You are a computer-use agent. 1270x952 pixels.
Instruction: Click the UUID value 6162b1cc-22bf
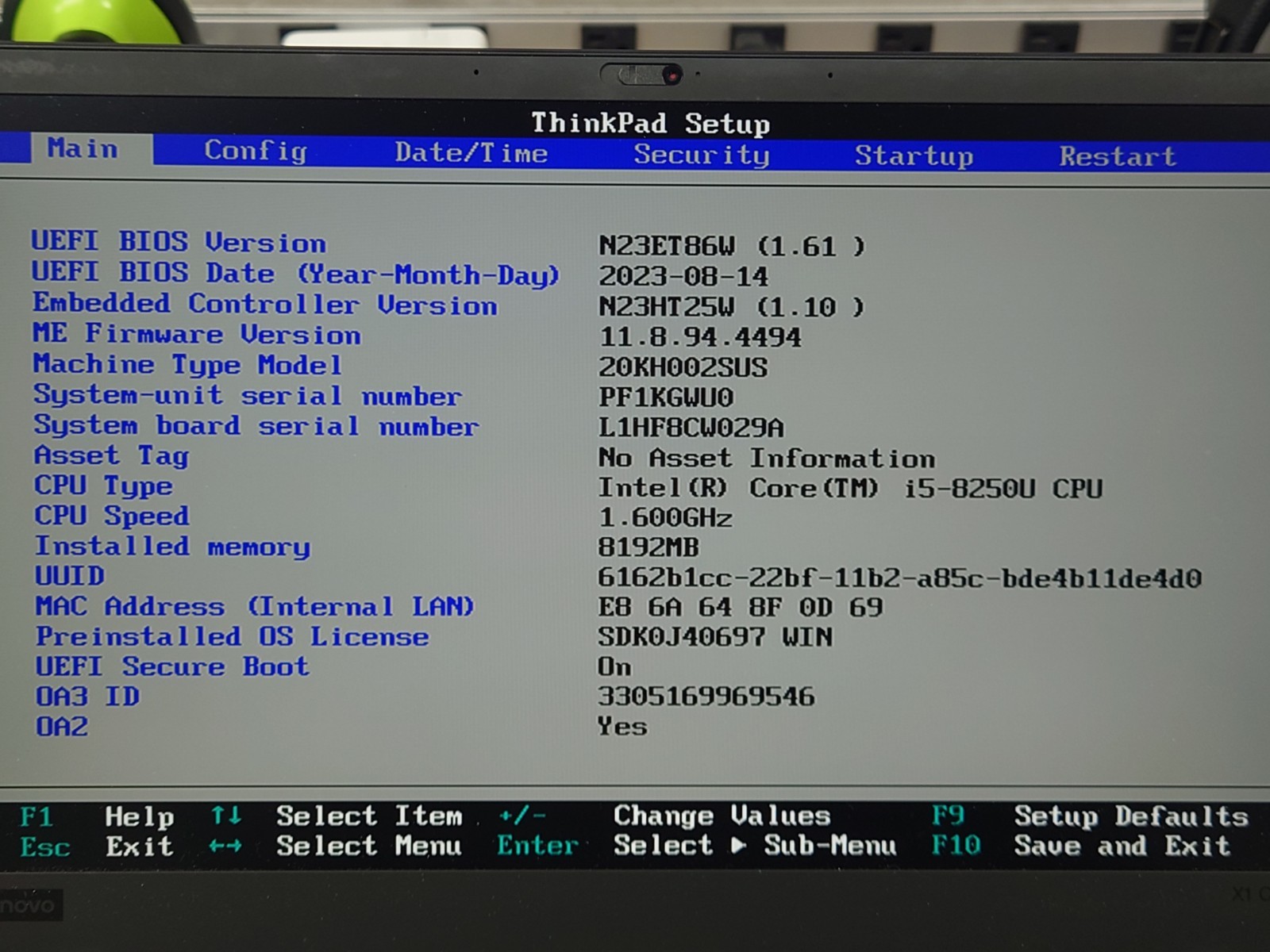tap(900, 578)
